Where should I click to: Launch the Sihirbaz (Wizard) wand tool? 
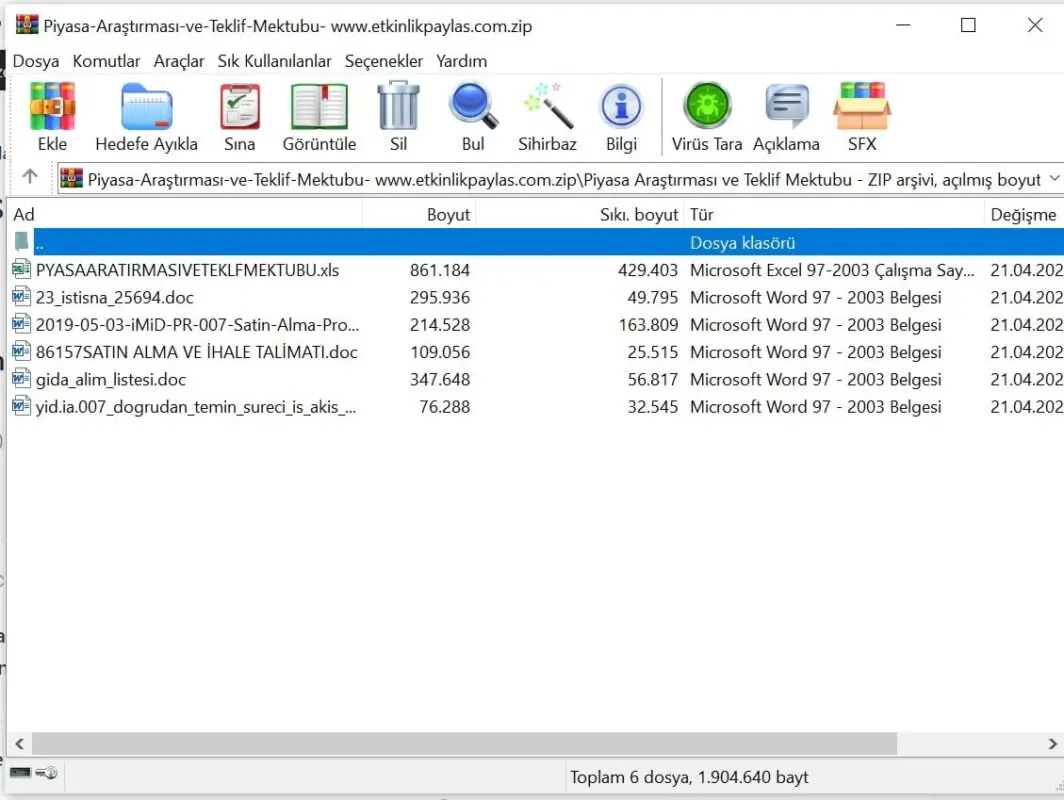(x=548, y=106)
